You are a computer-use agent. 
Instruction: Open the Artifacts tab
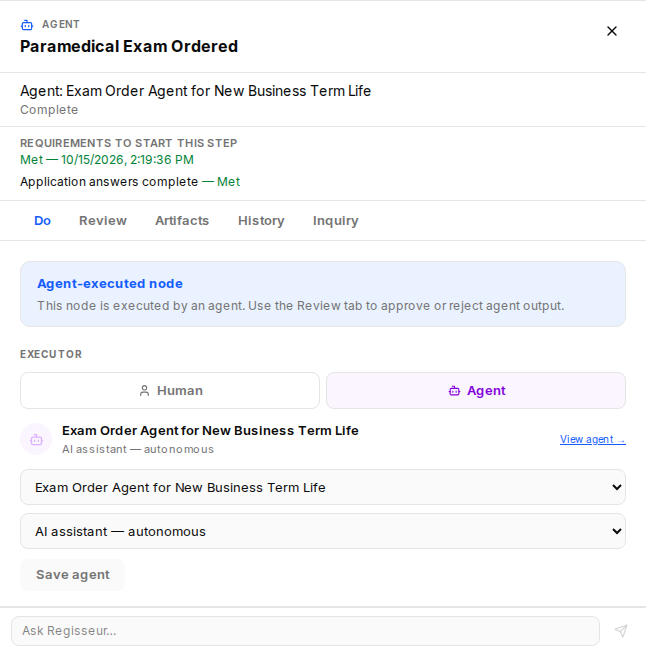pos(182,220)
